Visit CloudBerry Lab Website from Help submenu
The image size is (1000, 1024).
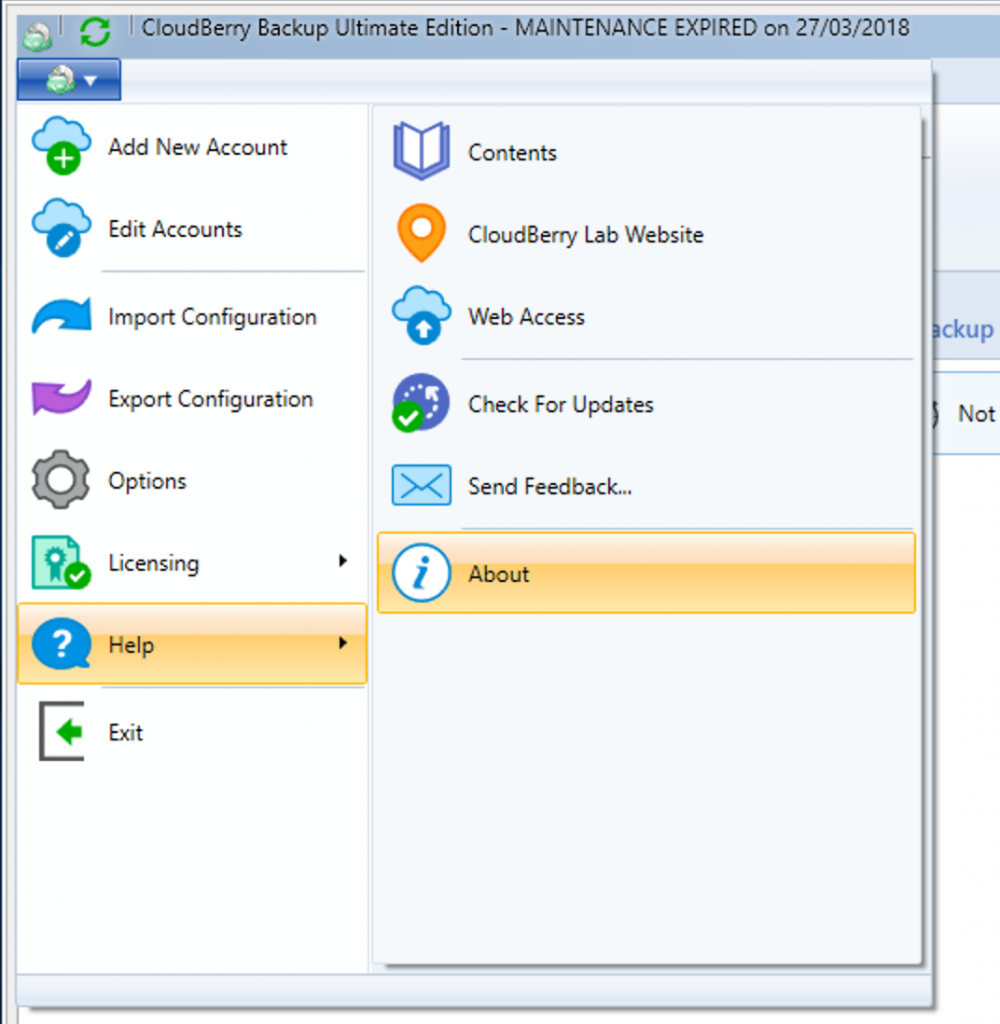tap(647, 234)
